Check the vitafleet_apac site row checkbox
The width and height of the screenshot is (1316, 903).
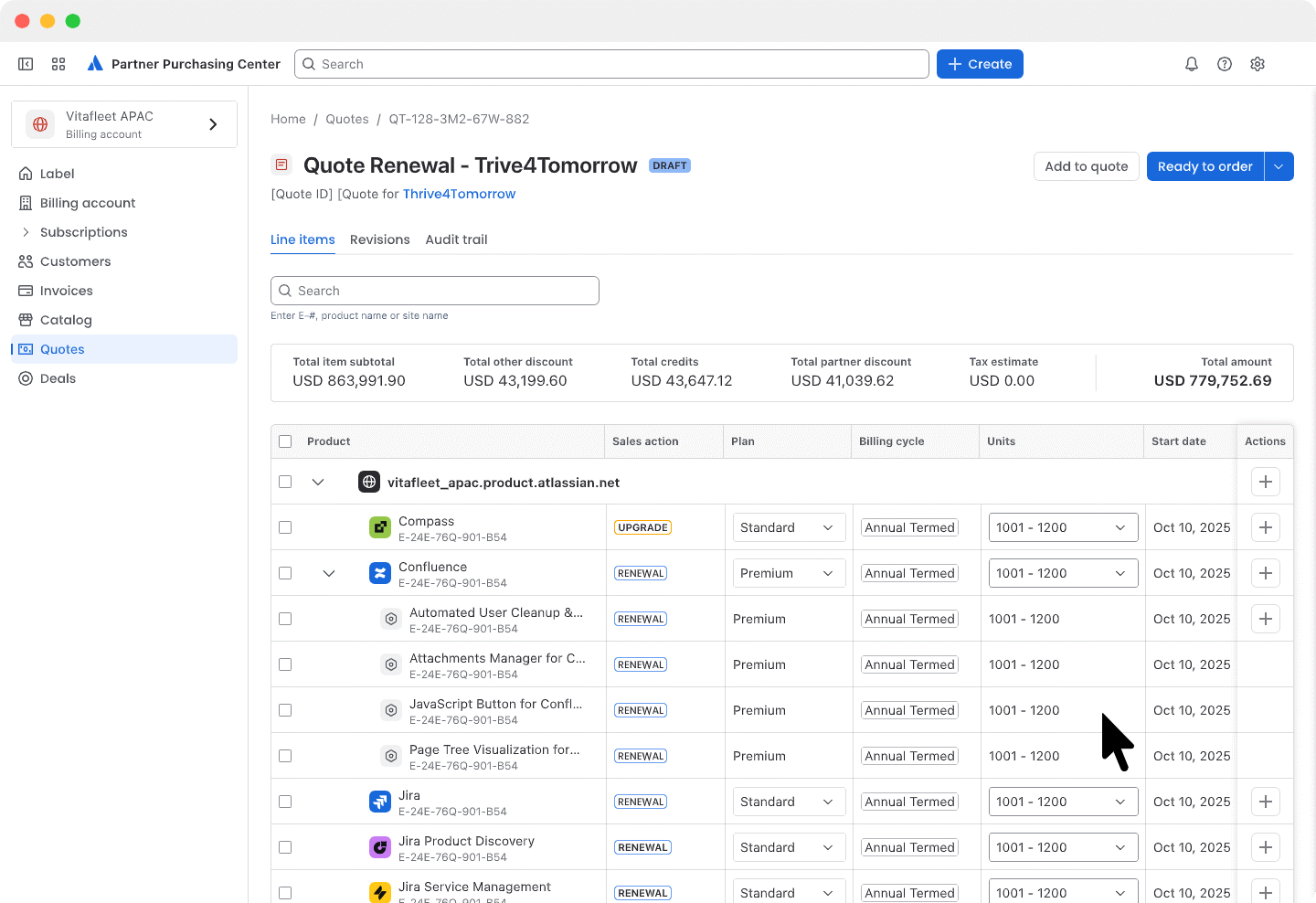pos(285,482)
